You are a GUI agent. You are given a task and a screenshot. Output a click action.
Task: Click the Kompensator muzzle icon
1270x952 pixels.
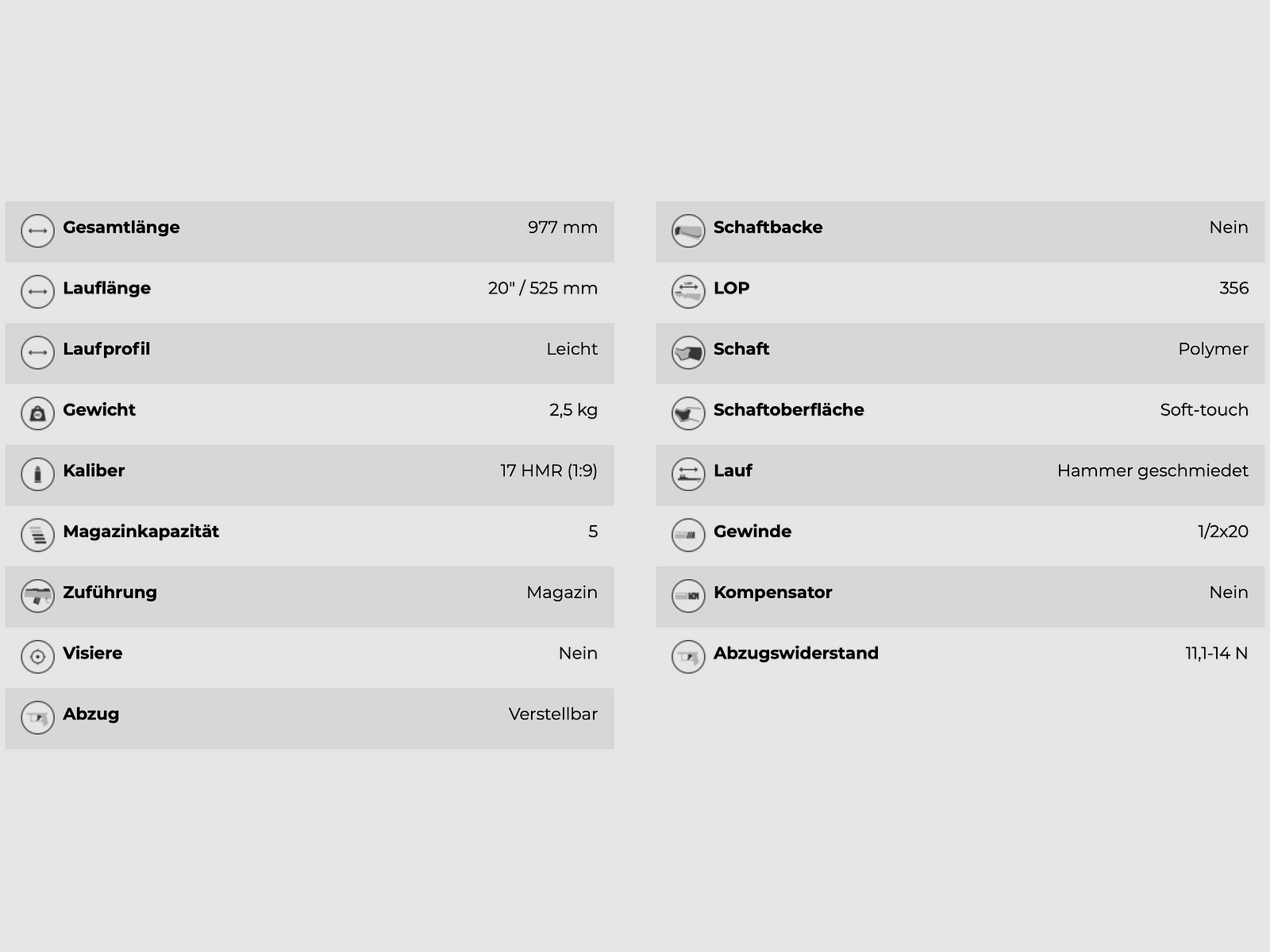tap(688, 597)
